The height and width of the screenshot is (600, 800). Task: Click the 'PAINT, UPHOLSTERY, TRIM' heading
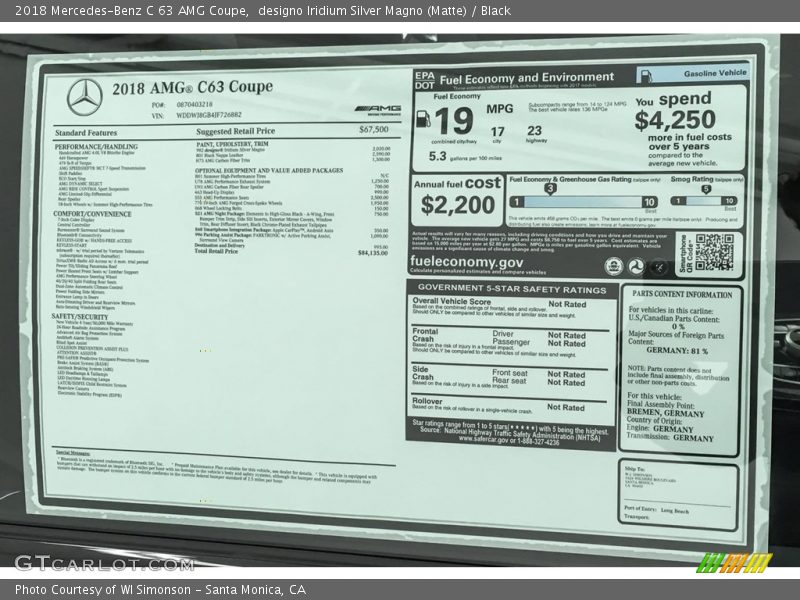(x=232, y=144)
